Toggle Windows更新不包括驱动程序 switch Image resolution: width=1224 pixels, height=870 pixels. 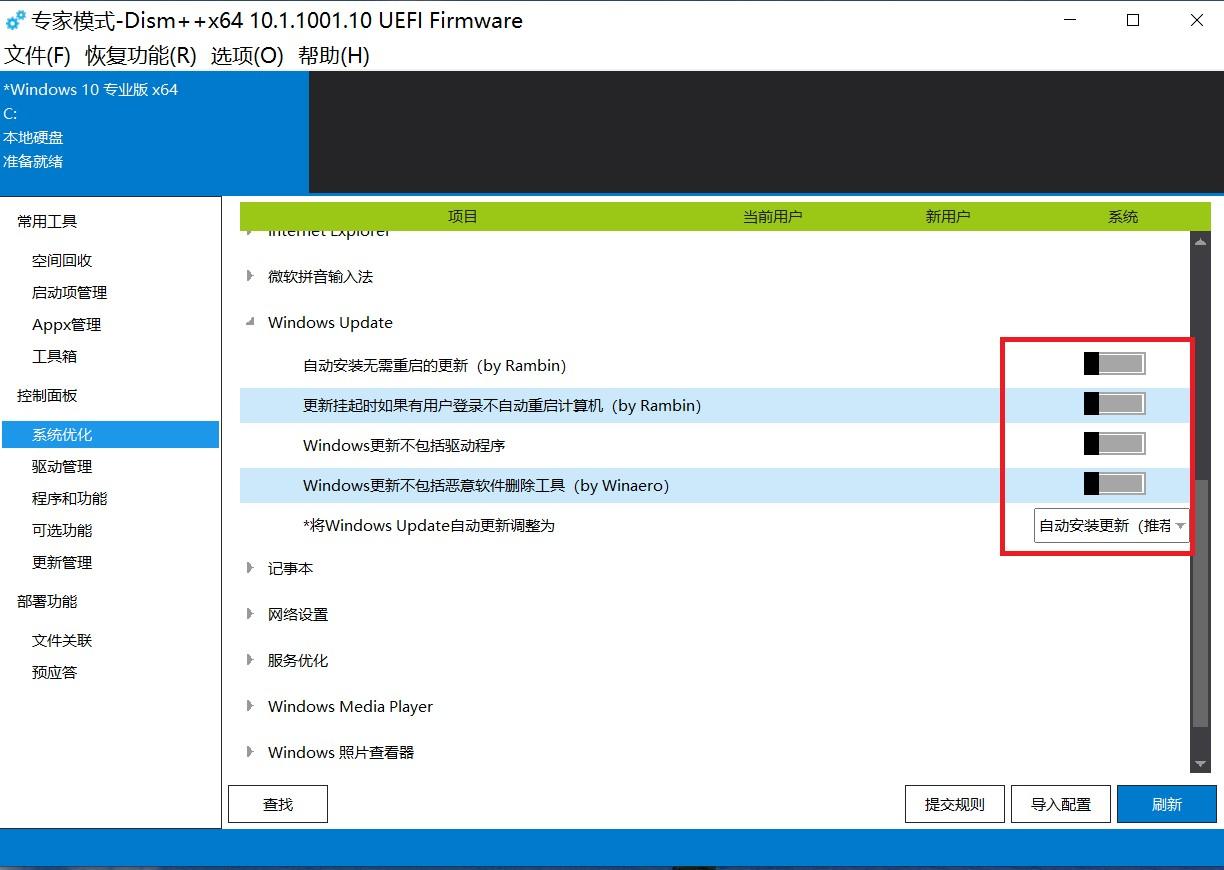point(1114,443)
